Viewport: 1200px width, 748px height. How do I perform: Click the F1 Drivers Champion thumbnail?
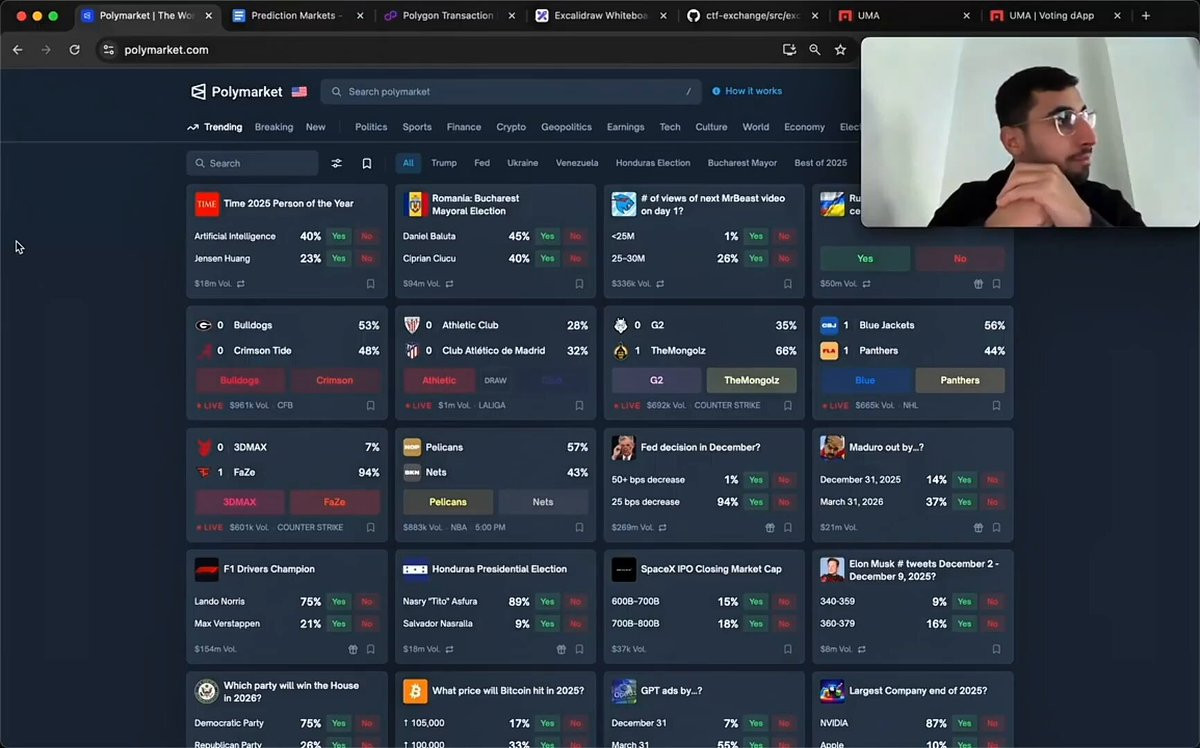coord(207,569)
